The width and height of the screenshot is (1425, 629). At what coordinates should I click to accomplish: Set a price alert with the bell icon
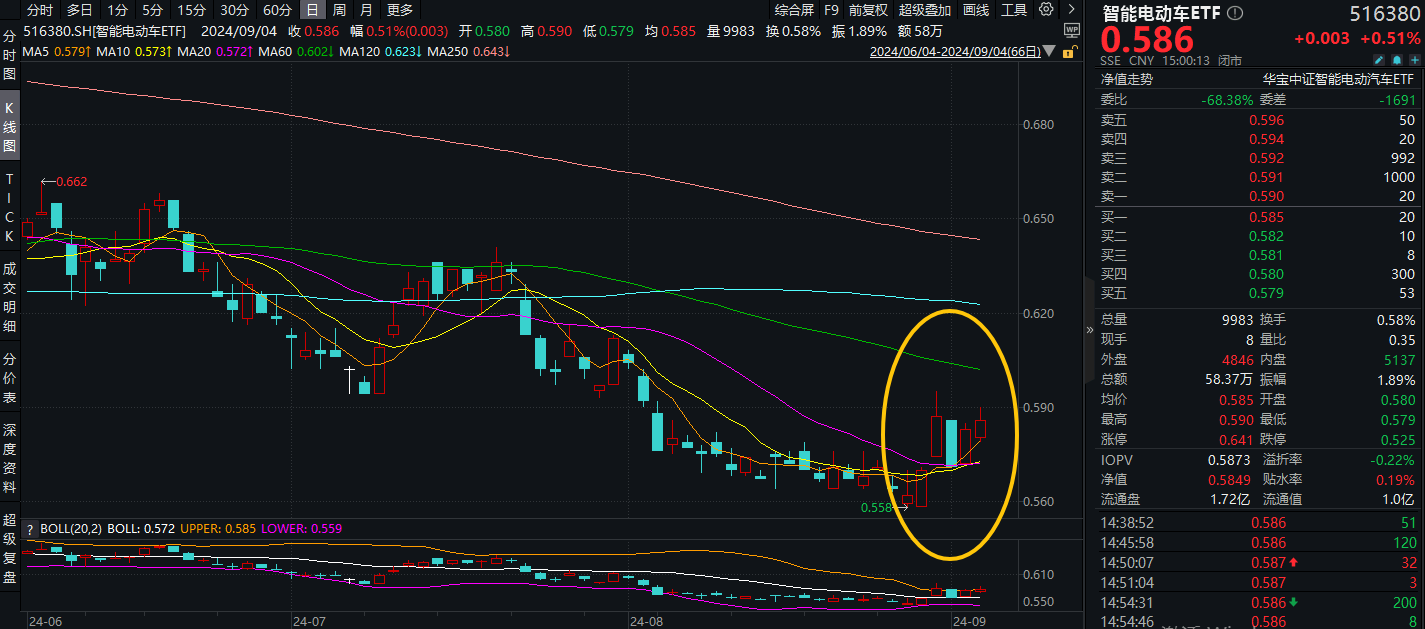pos(1397,60)
